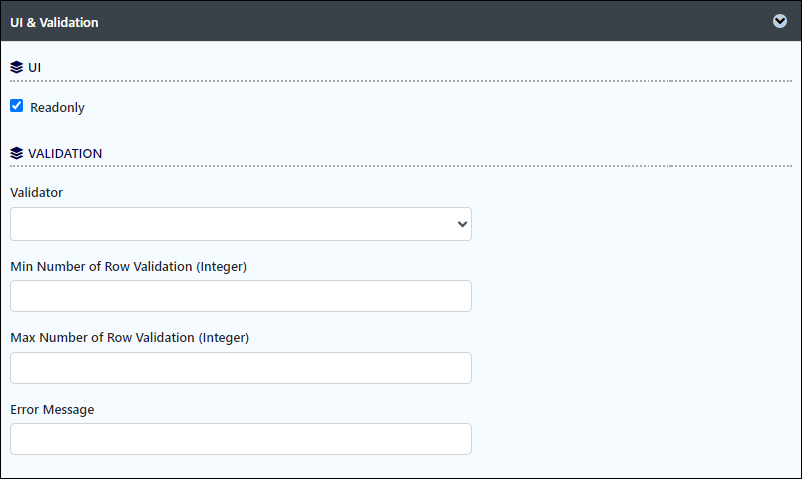Click the dark UI & Validation header bar
Viewport: 802px width, 479px height.
[401, 21]
